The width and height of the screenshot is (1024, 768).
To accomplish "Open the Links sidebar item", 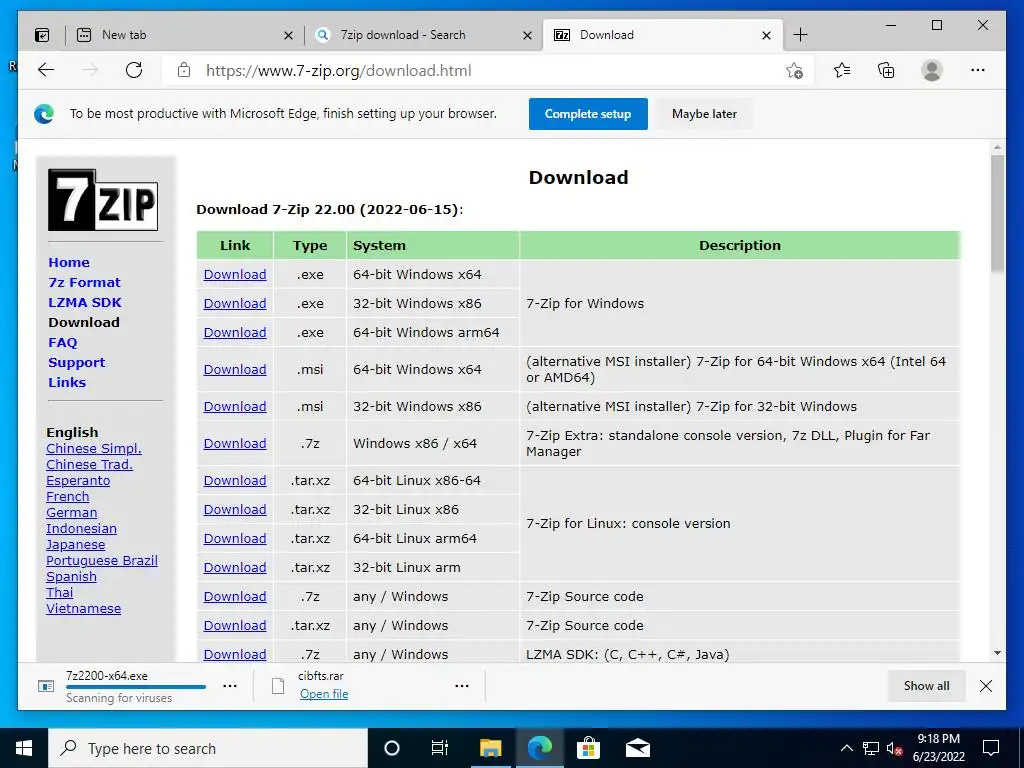I will tap(67, 383).
